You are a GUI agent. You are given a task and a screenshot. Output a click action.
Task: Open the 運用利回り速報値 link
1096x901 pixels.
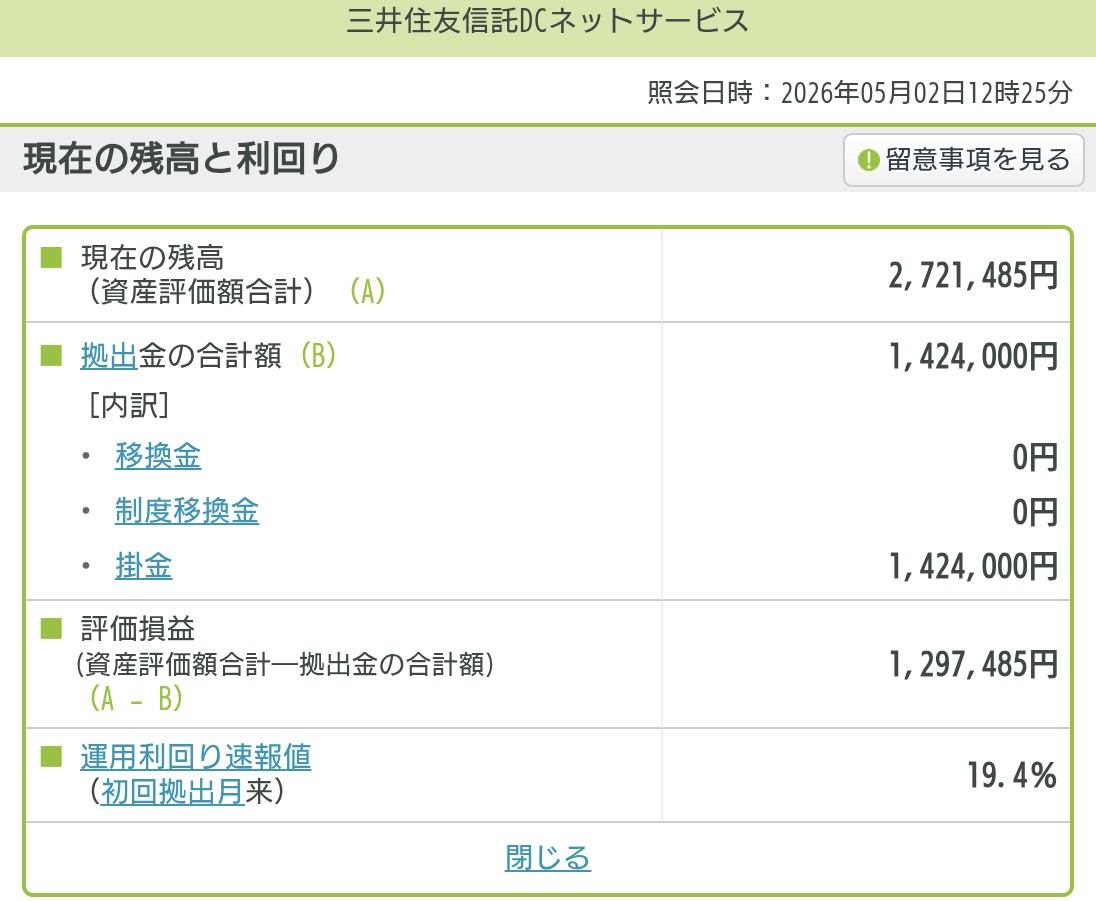click(x=196, y=756)
